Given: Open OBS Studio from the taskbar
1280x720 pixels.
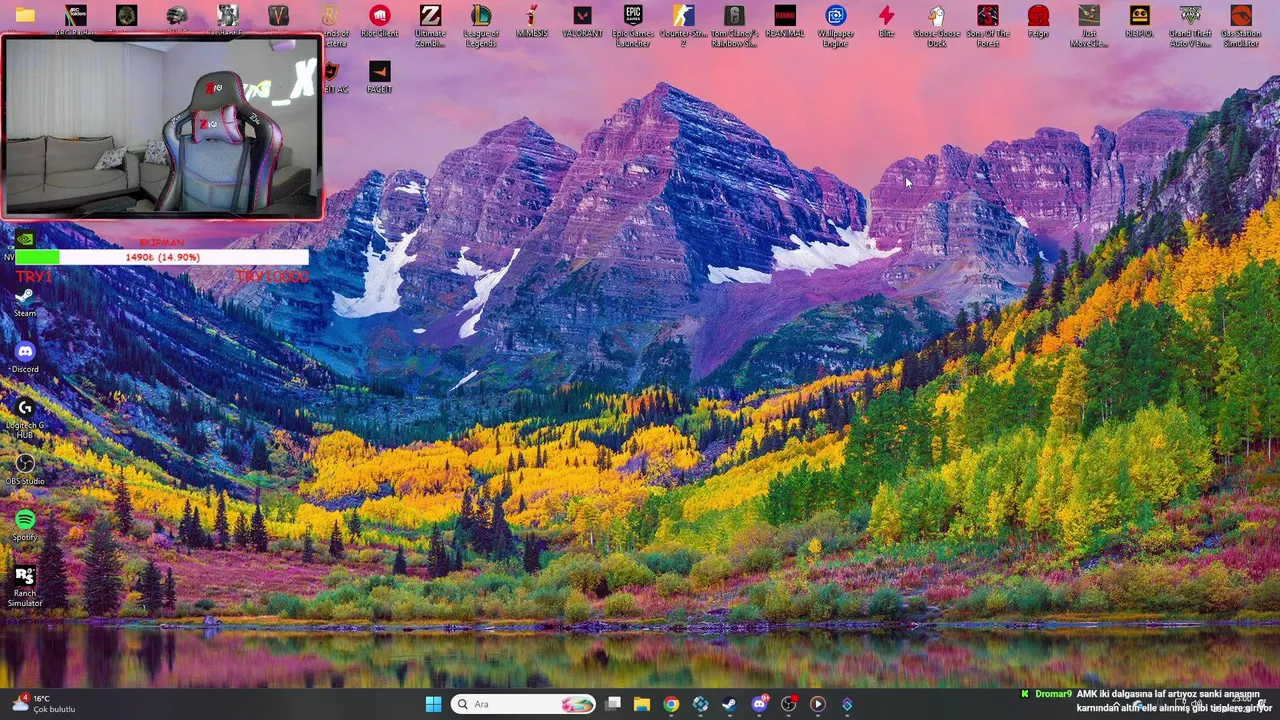Looking at the screenshot, I should pyautogui.click(x=788, y=704).
